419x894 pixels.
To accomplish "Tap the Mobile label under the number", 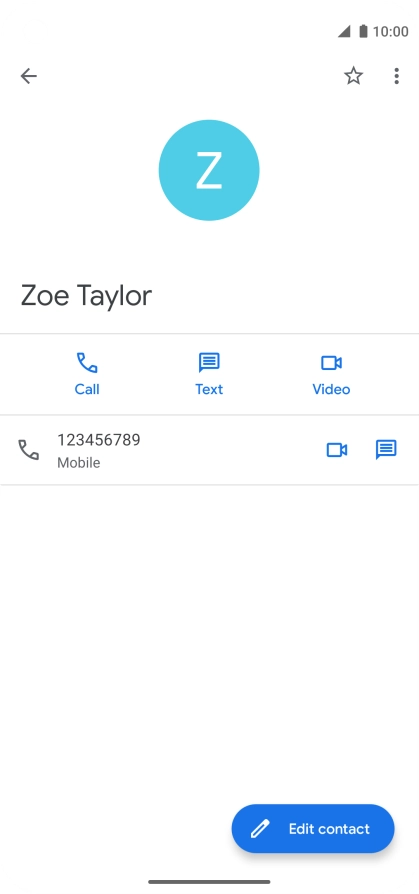I will (79, 463).
